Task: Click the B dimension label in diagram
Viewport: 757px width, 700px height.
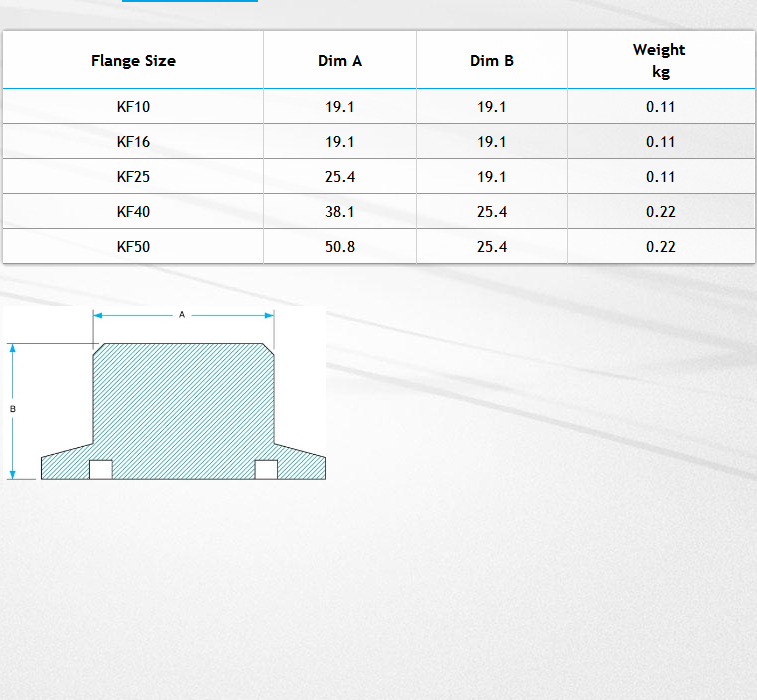Action: pyautogui.click(x=13, y=409)
